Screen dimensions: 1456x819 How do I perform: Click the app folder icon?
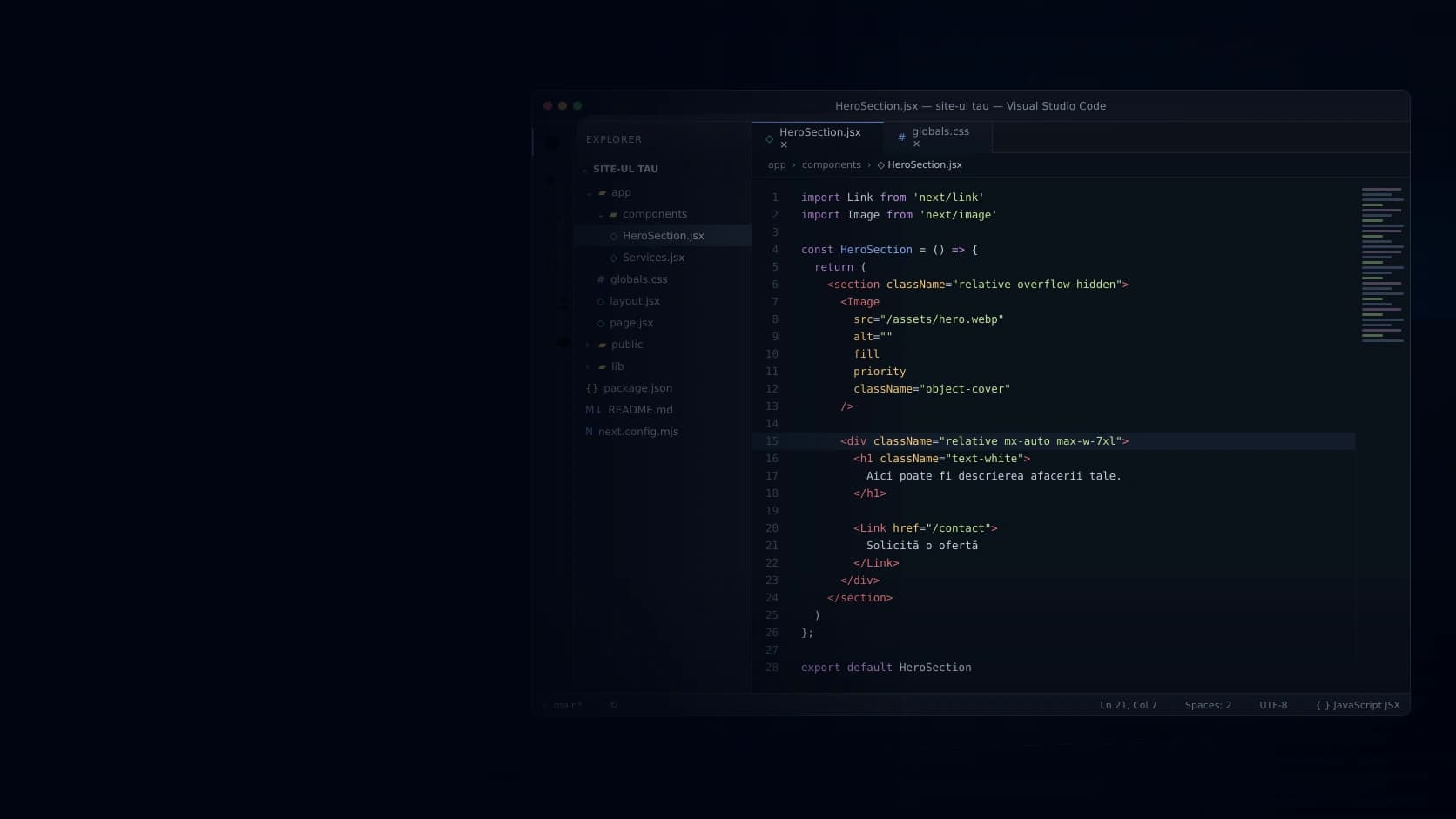click(602, 193)
